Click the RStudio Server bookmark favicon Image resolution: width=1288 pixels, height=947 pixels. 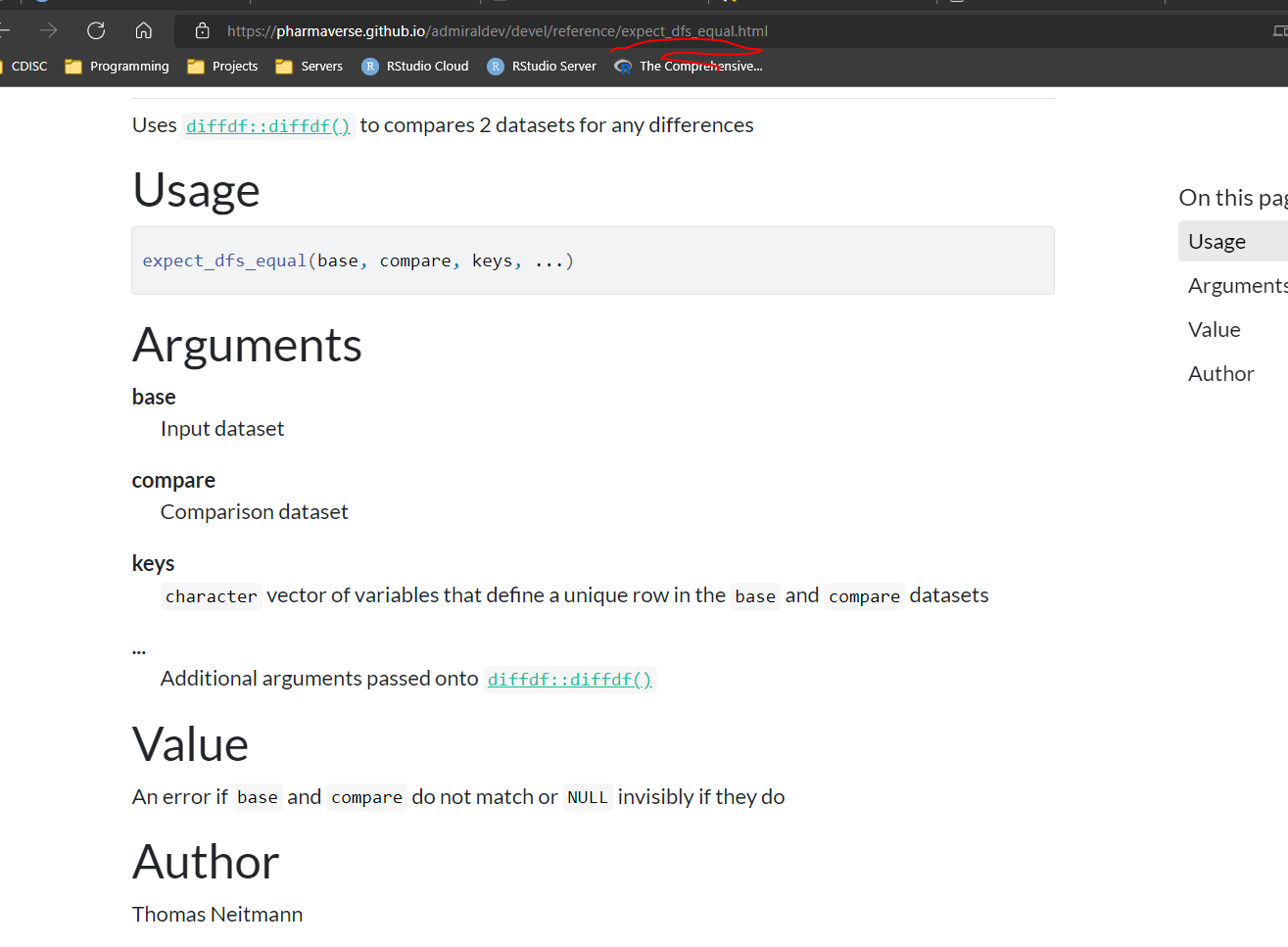pyautogui.click(x=495, y=66)
